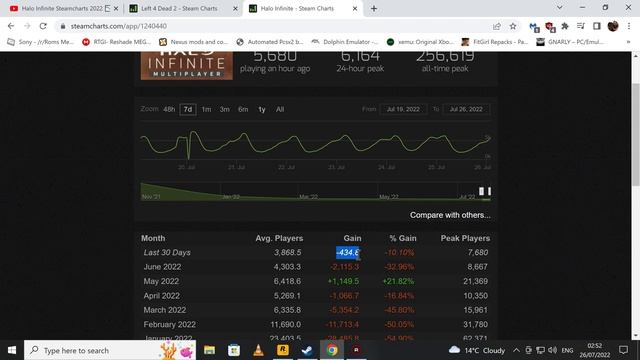Open the Automated Pcsx2 bookmark
Viewport: 640px width, 360px height.
pyautogui.click(x=270, y=42)
